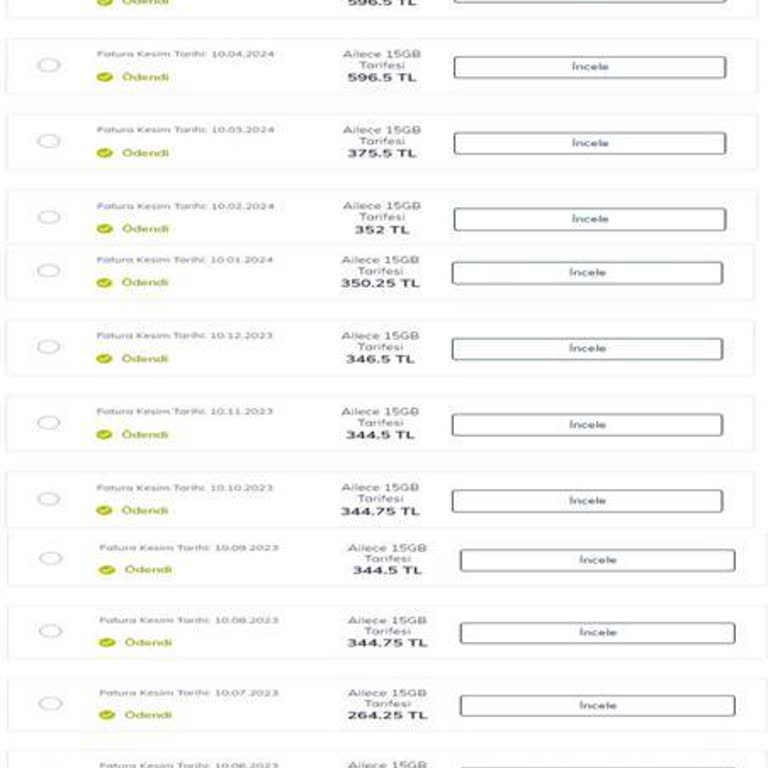768x768 pixels.
Task: Click the paid status icon for 10.01.2024
Action: coord(104,283)
